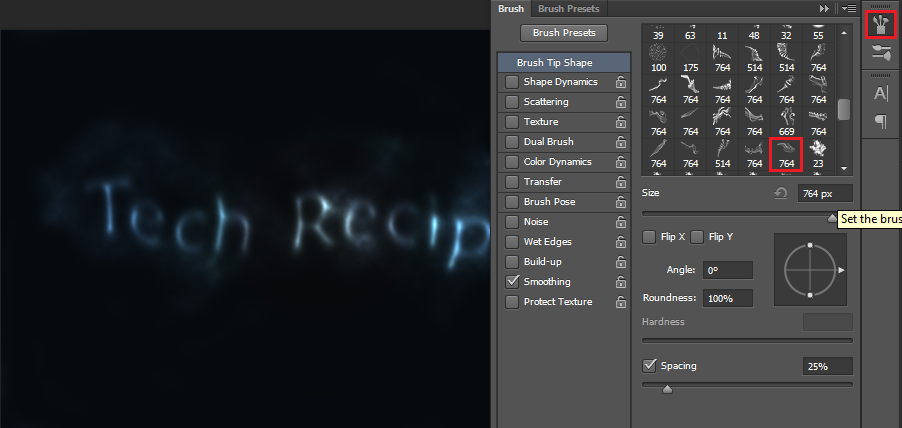Toggle the Texture lock icon
Viewport: 902px width, 428px height.
click(x=621, y=122)
